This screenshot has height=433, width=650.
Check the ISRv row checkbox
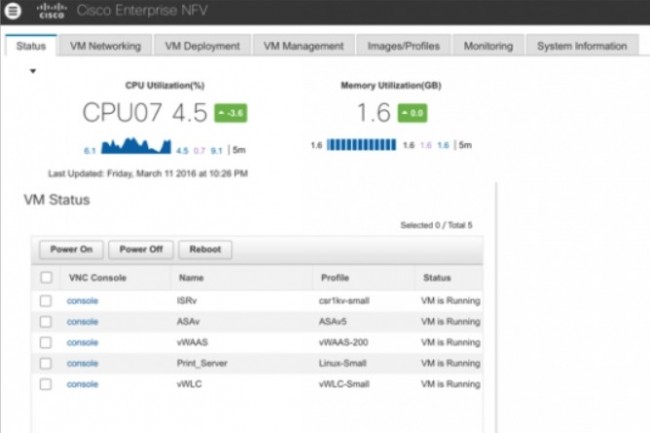[x=46, y=301]
